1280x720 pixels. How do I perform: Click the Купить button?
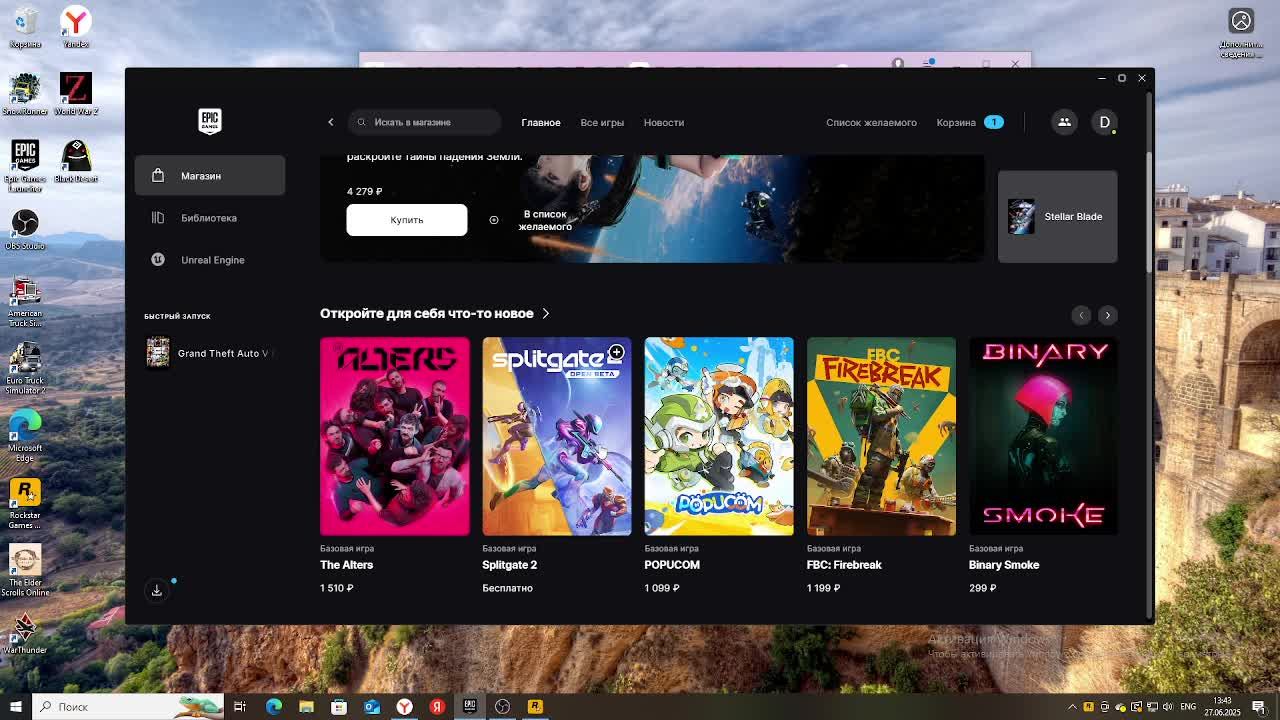(x=407, y=220)
